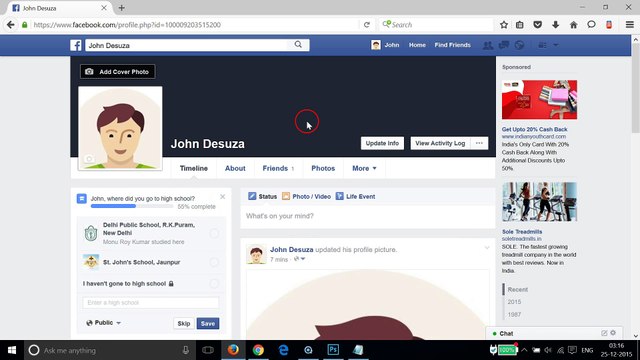The width and height of the screenshot is (640, 360).
Task: Switch to the Timeline tab
Action: point(193,168)
